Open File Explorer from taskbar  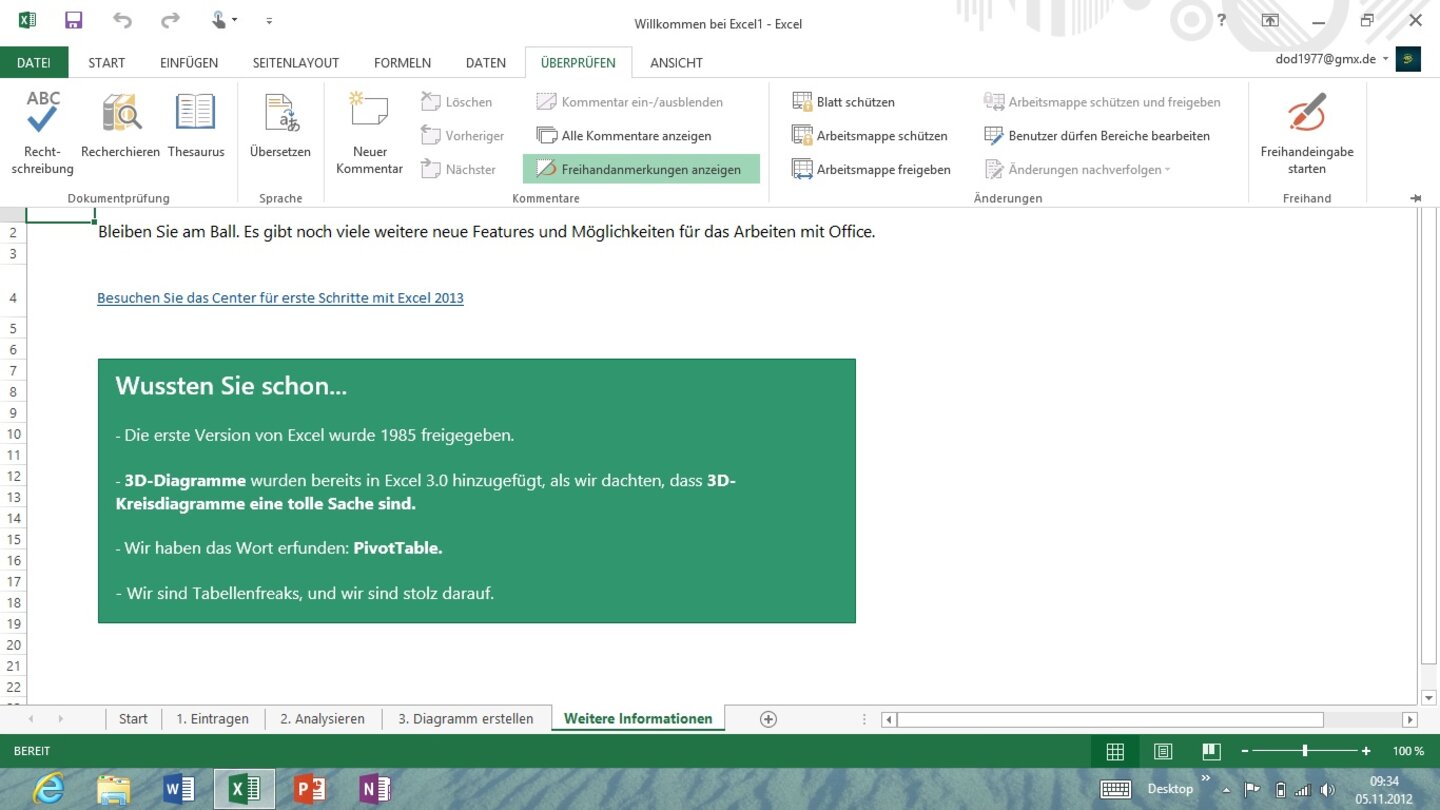pyautogui.click(x=113, y=789)
